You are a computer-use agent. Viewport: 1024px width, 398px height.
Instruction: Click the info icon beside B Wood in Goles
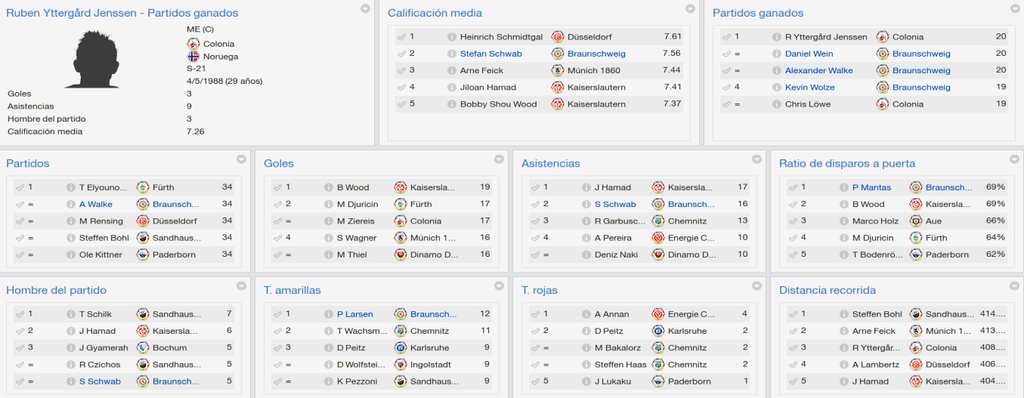[x=328, y=188]
